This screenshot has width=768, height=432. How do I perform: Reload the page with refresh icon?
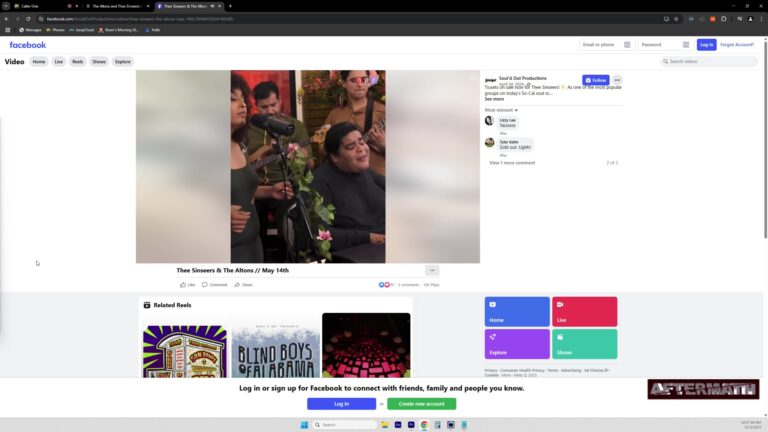pyautogui.click(x=28, y=19)
